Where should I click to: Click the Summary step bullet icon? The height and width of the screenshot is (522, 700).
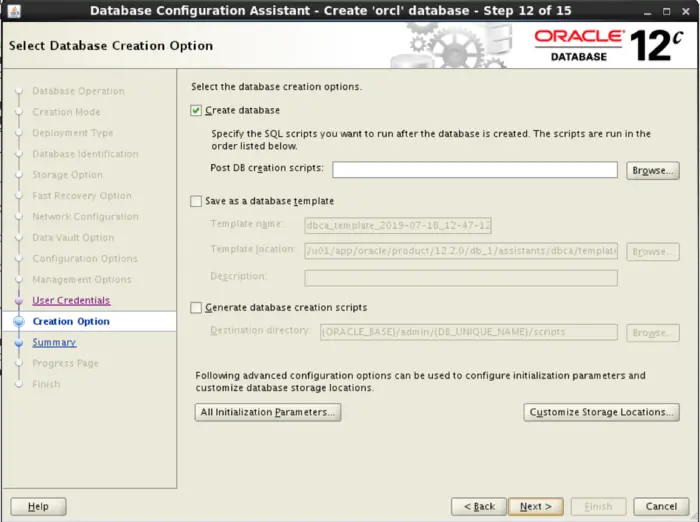click(x=19, y=343)
